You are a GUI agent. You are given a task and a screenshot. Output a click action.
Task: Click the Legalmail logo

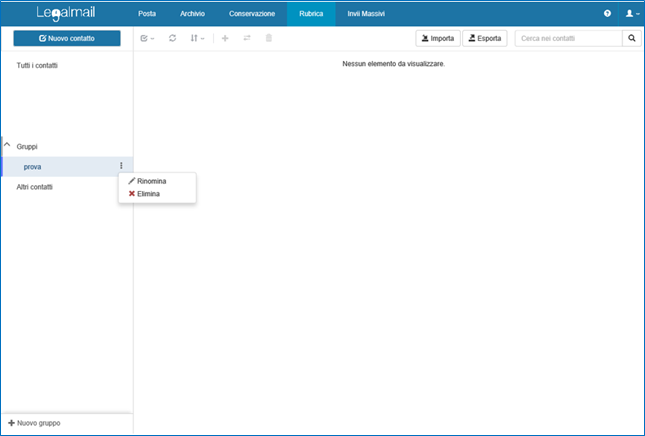tap(66, 14)
